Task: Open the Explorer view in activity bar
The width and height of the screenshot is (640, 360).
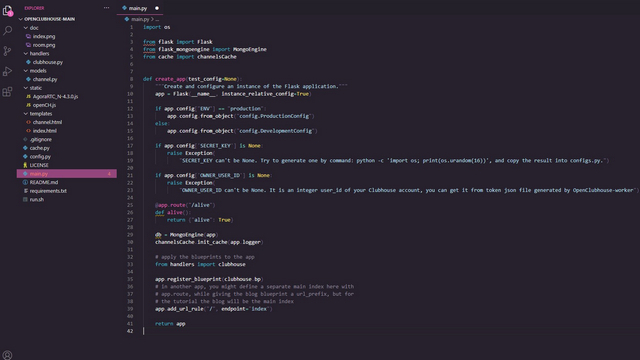Action: [7, 11]
